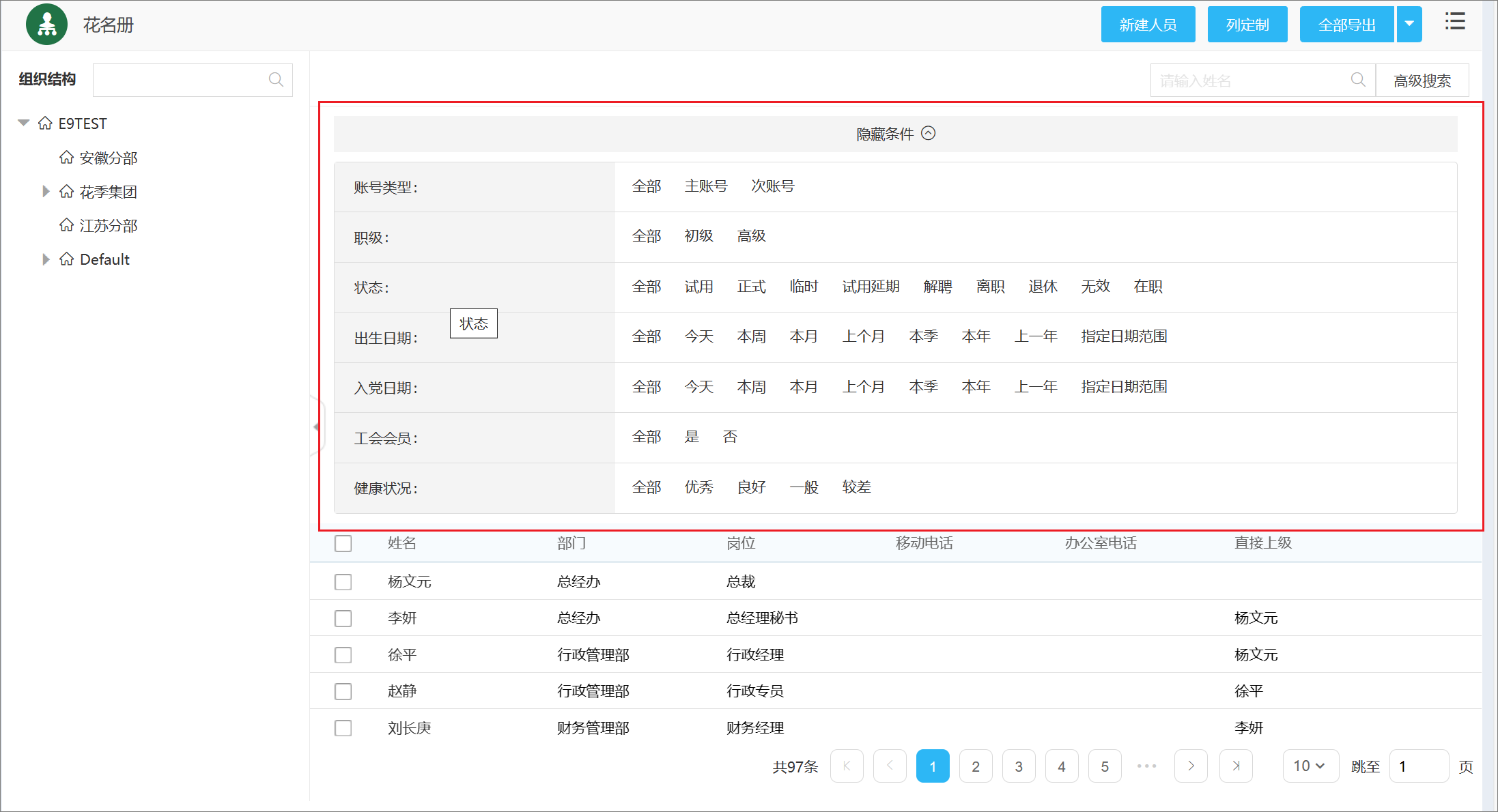Click the green 花名册 app logo icon
This screenshot has width=1498, height=812.
coord(46,25)
